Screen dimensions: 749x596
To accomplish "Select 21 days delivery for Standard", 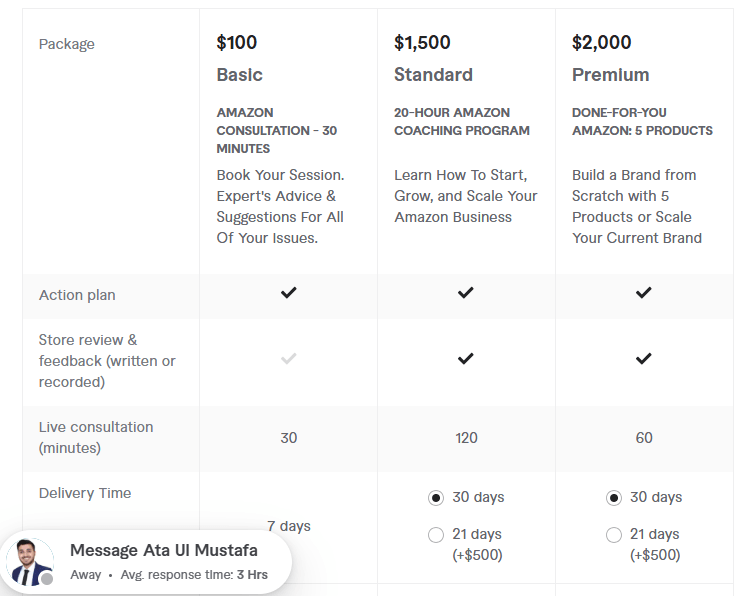I will [x=436, y=535].
